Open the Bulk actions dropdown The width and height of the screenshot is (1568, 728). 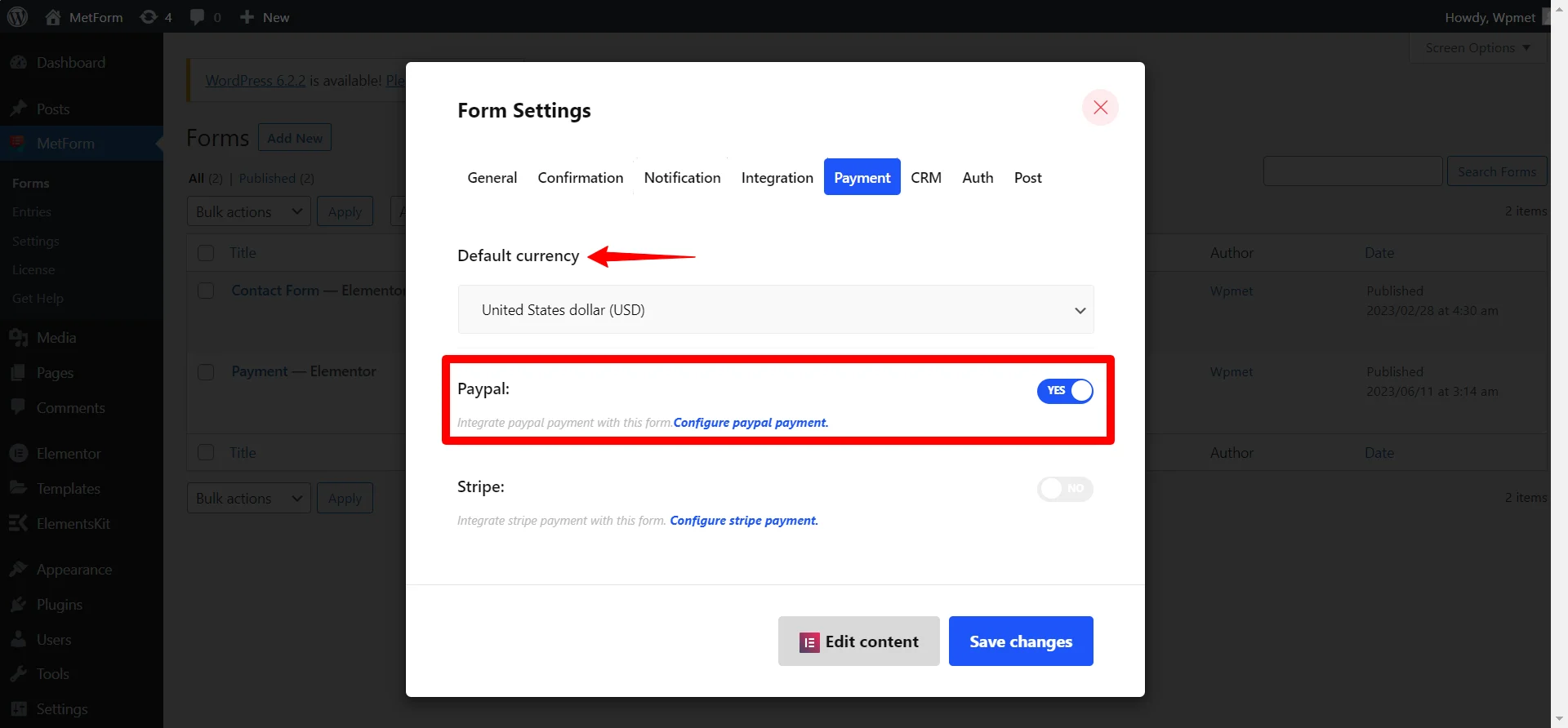(247, 211)
